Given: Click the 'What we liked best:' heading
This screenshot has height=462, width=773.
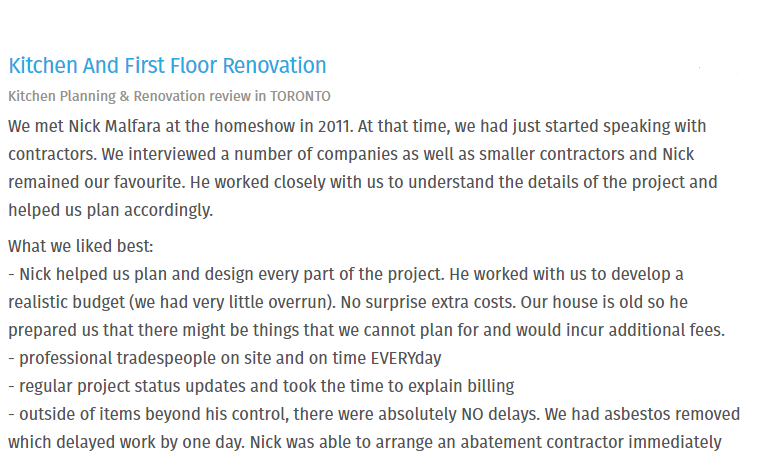Looking at the screenshot, I should (80, 245).
